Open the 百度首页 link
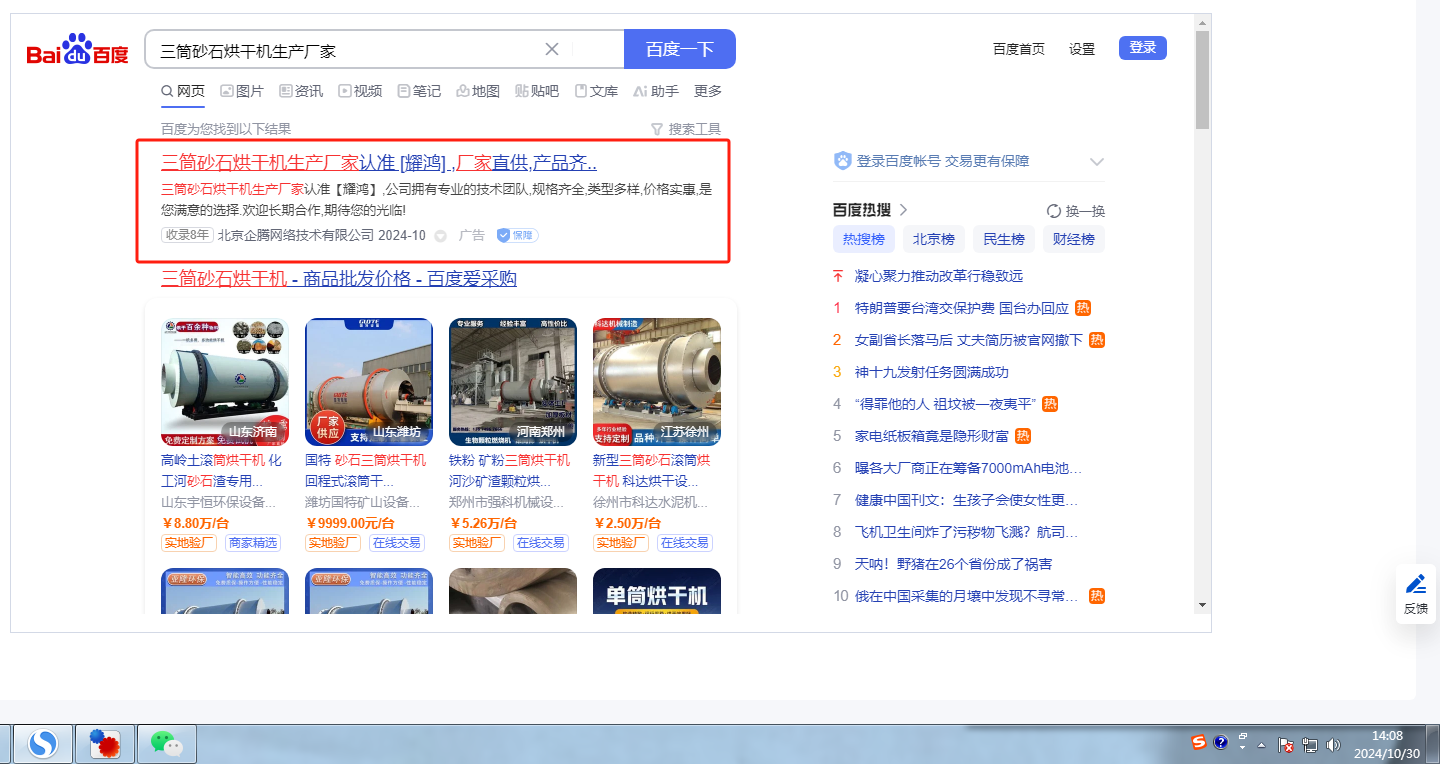The width and height of the screenshot is (1440, 764). click(1019, 49)
